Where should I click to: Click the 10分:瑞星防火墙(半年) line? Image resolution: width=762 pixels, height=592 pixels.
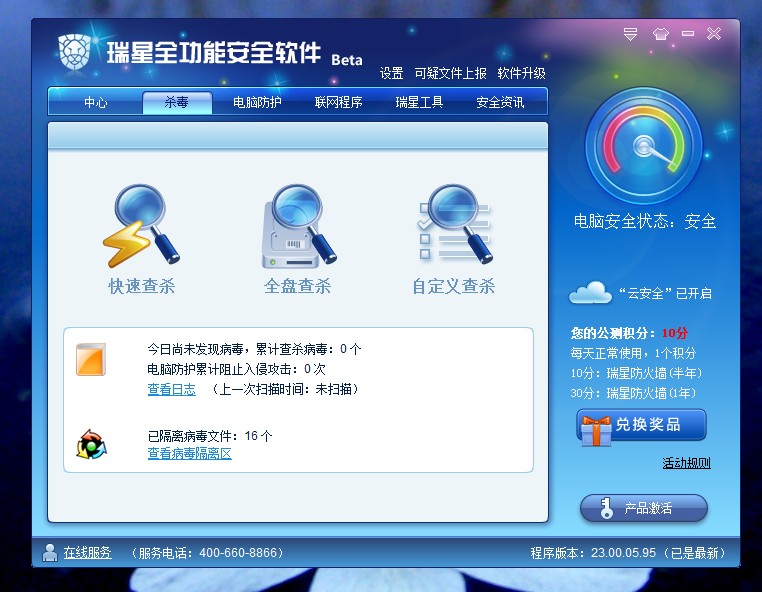(636, 373)
